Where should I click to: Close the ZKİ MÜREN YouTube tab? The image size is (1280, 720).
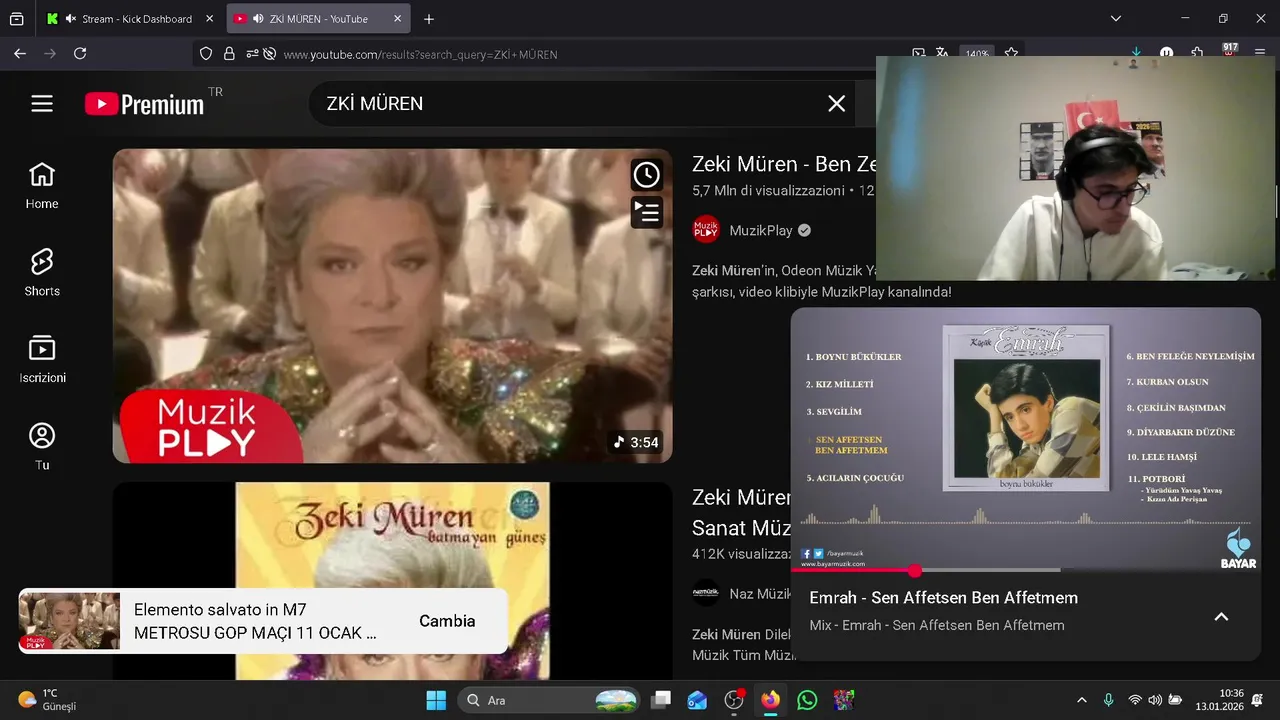397,19
